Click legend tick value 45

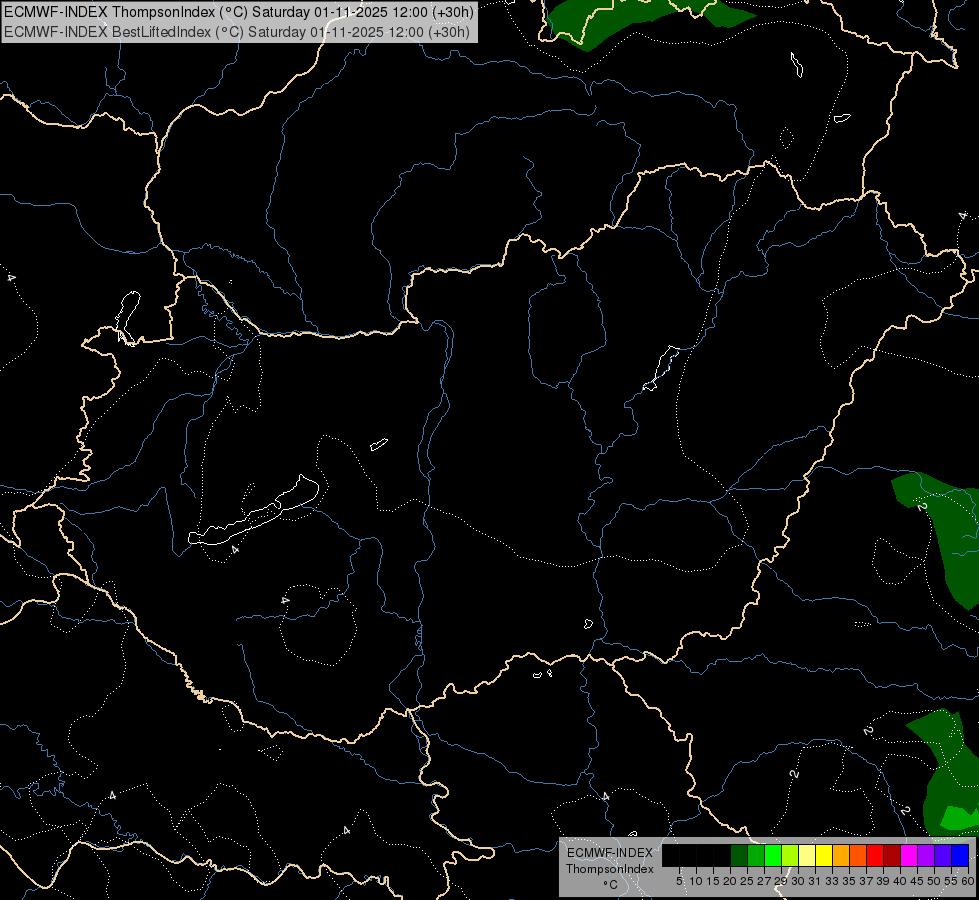click(x=917, y=881)
